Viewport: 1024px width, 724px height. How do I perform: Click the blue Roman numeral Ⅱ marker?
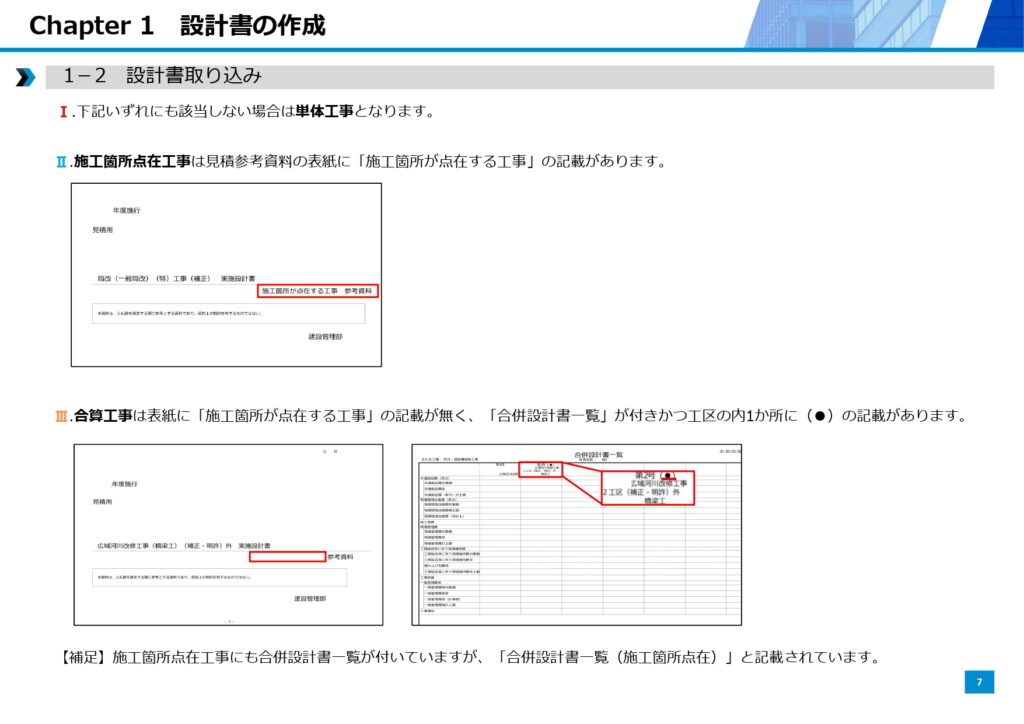coord(61,161)
